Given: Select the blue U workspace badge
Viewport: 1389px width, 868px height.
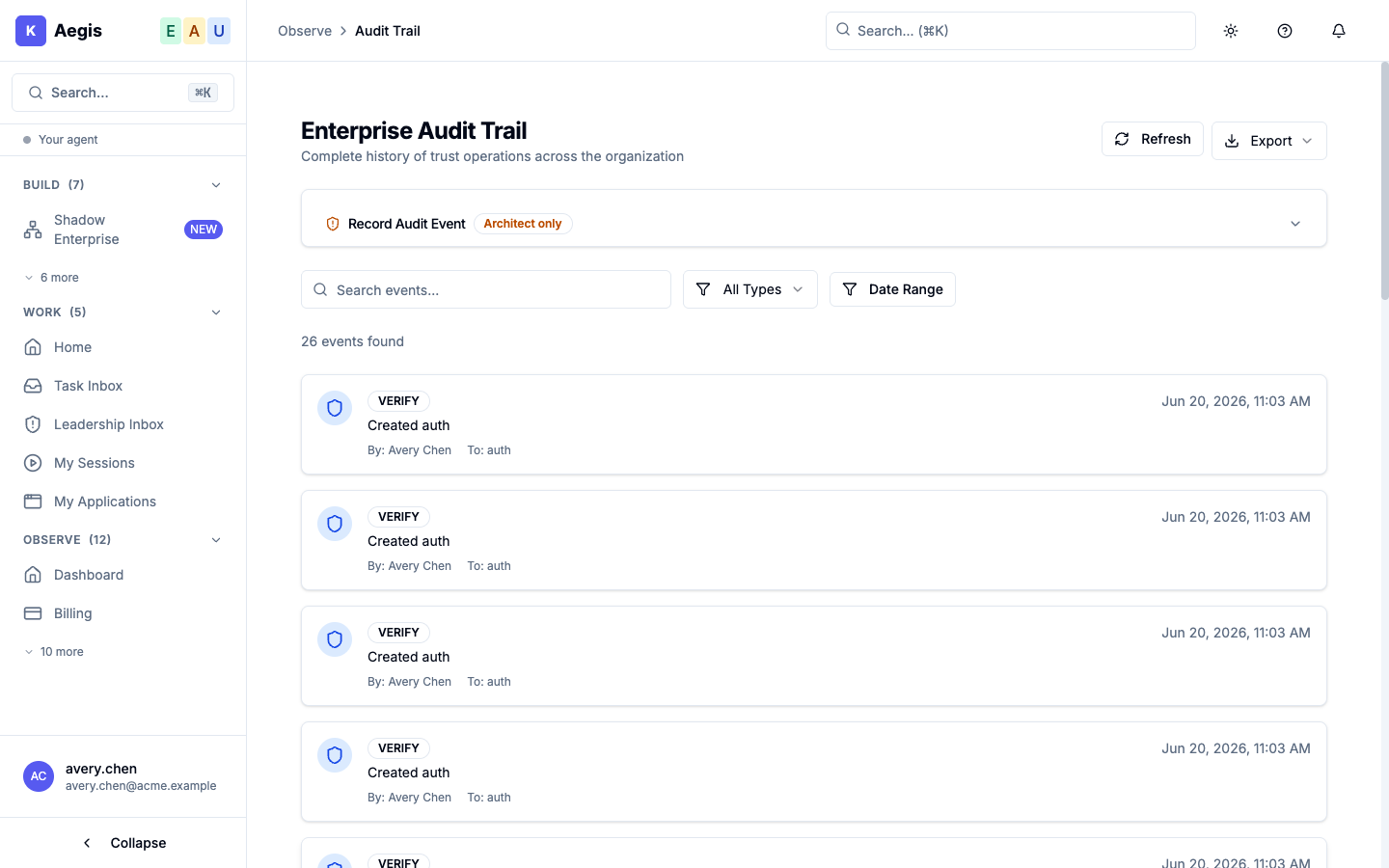Looking at the screenshot, I should 219,31.
